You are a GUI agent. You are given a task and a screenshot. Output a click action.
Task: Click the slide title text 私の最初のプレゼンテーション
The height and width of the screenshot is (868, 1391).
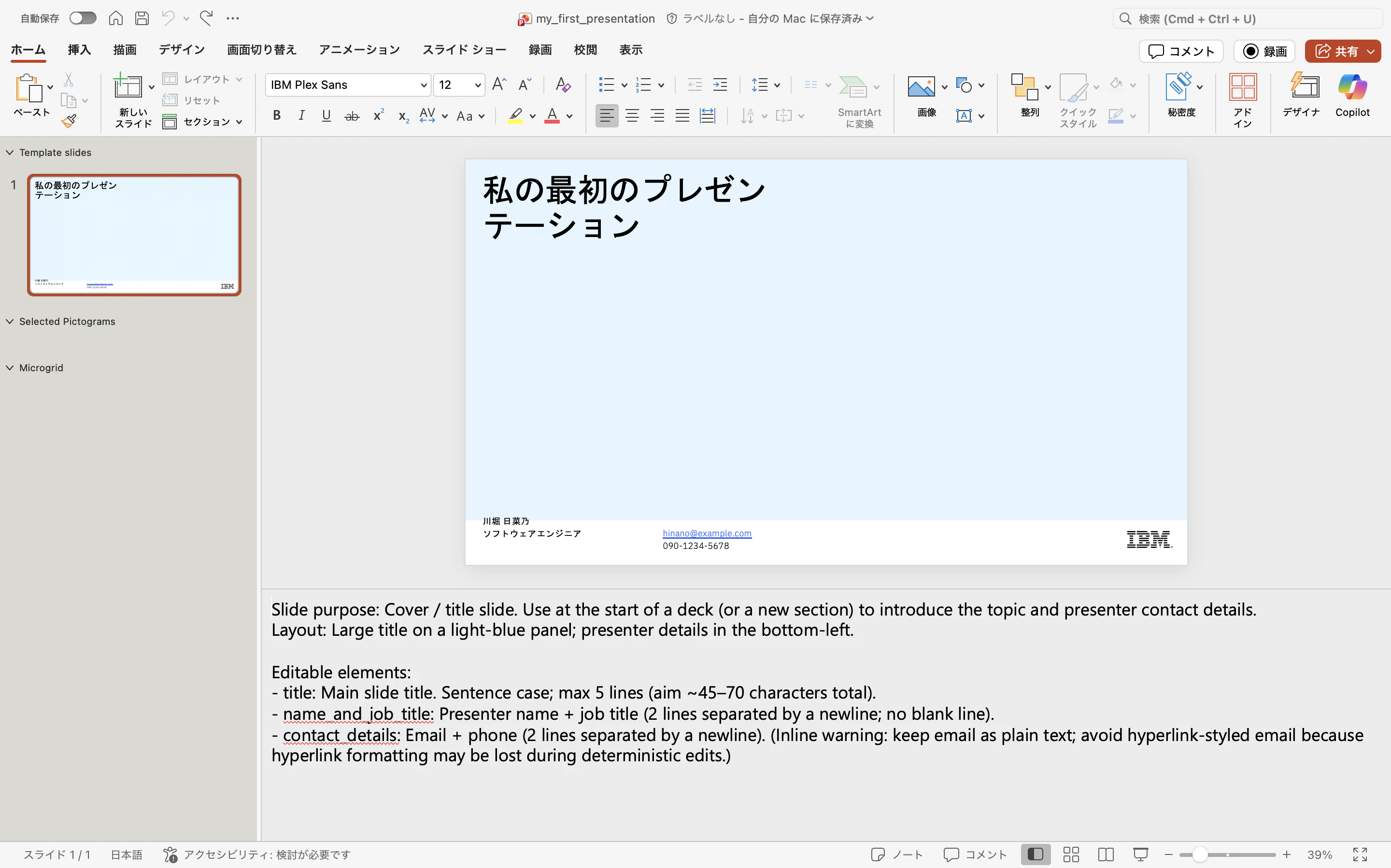[x=624, y=207]
